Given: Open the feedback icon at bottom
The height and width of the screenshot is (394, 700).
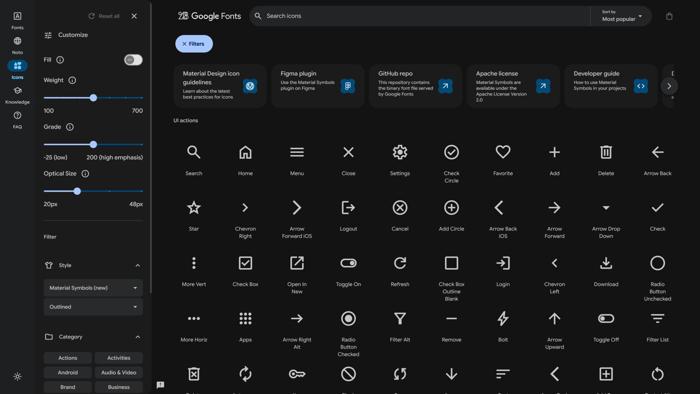Looking at the screenshot, I should [x=160, y=385].
